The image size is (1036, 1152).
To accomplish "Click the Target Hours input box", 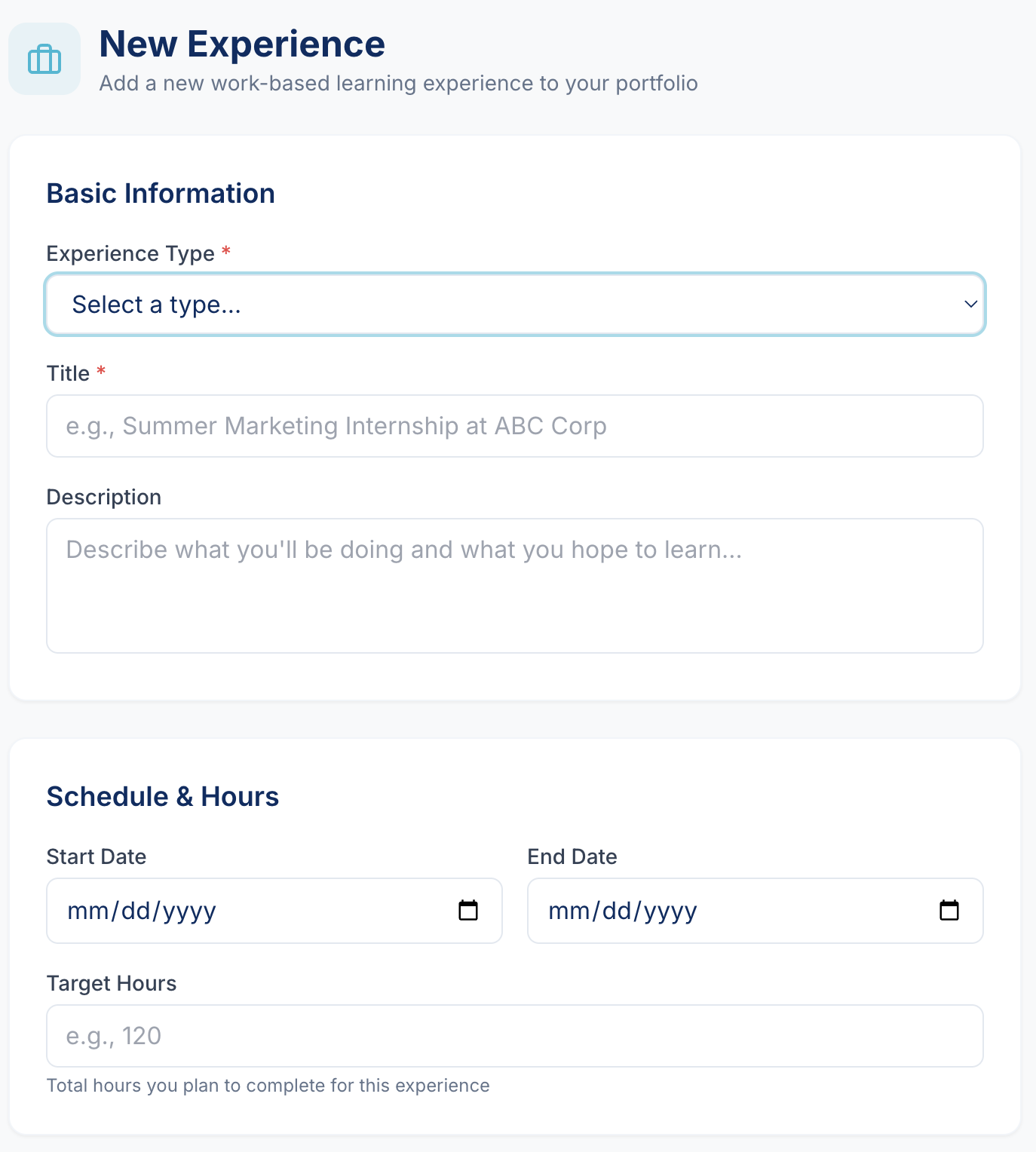I will tap(515, 1036).
